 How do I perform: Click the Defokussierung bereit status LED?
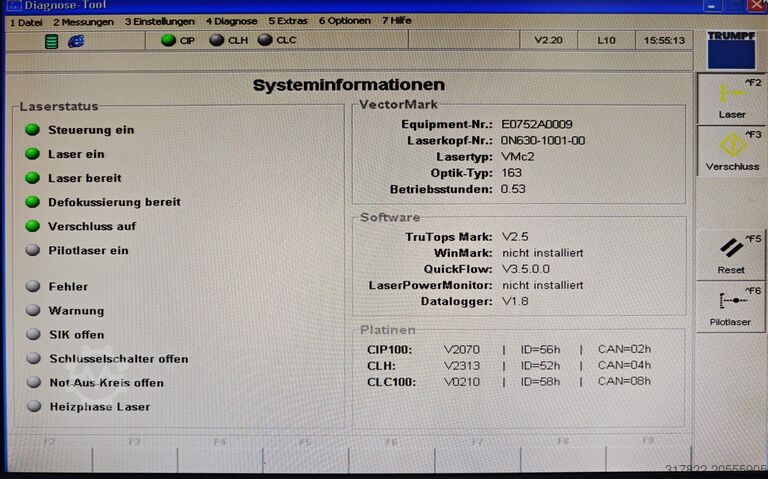click(32, 202)
